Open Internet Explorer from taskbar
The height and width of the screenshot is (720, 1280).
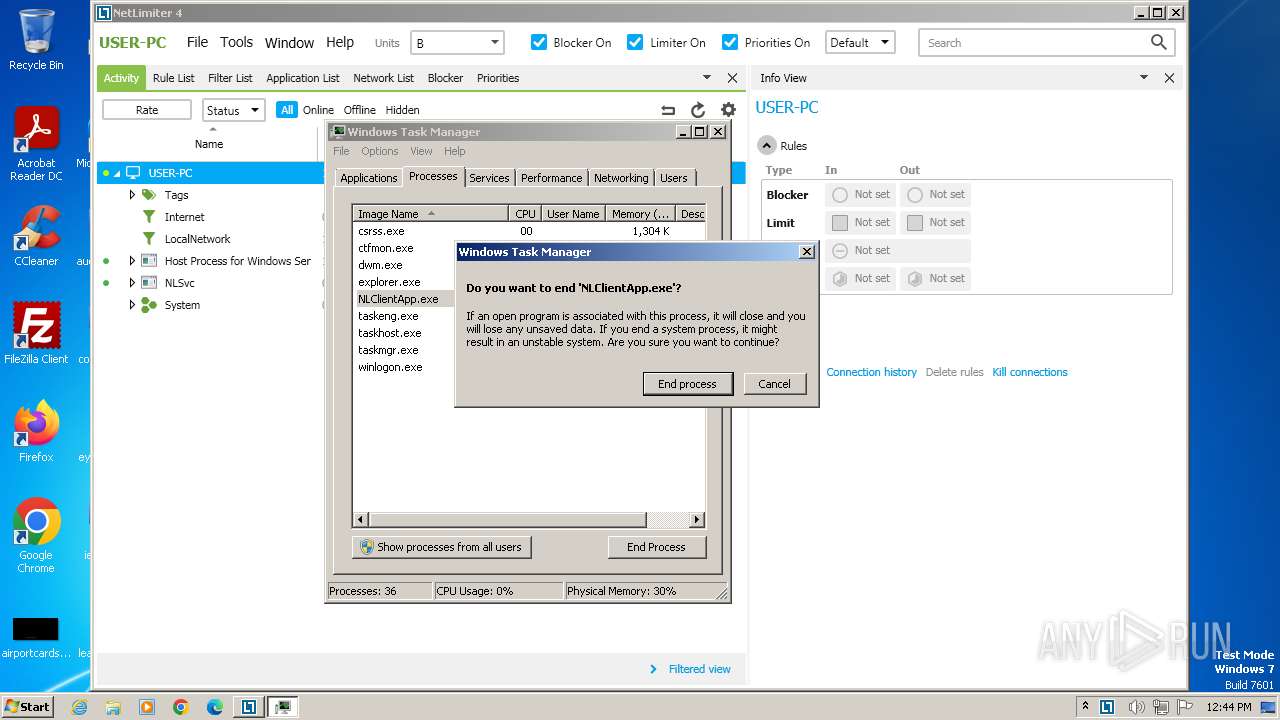tap(80, 707)
